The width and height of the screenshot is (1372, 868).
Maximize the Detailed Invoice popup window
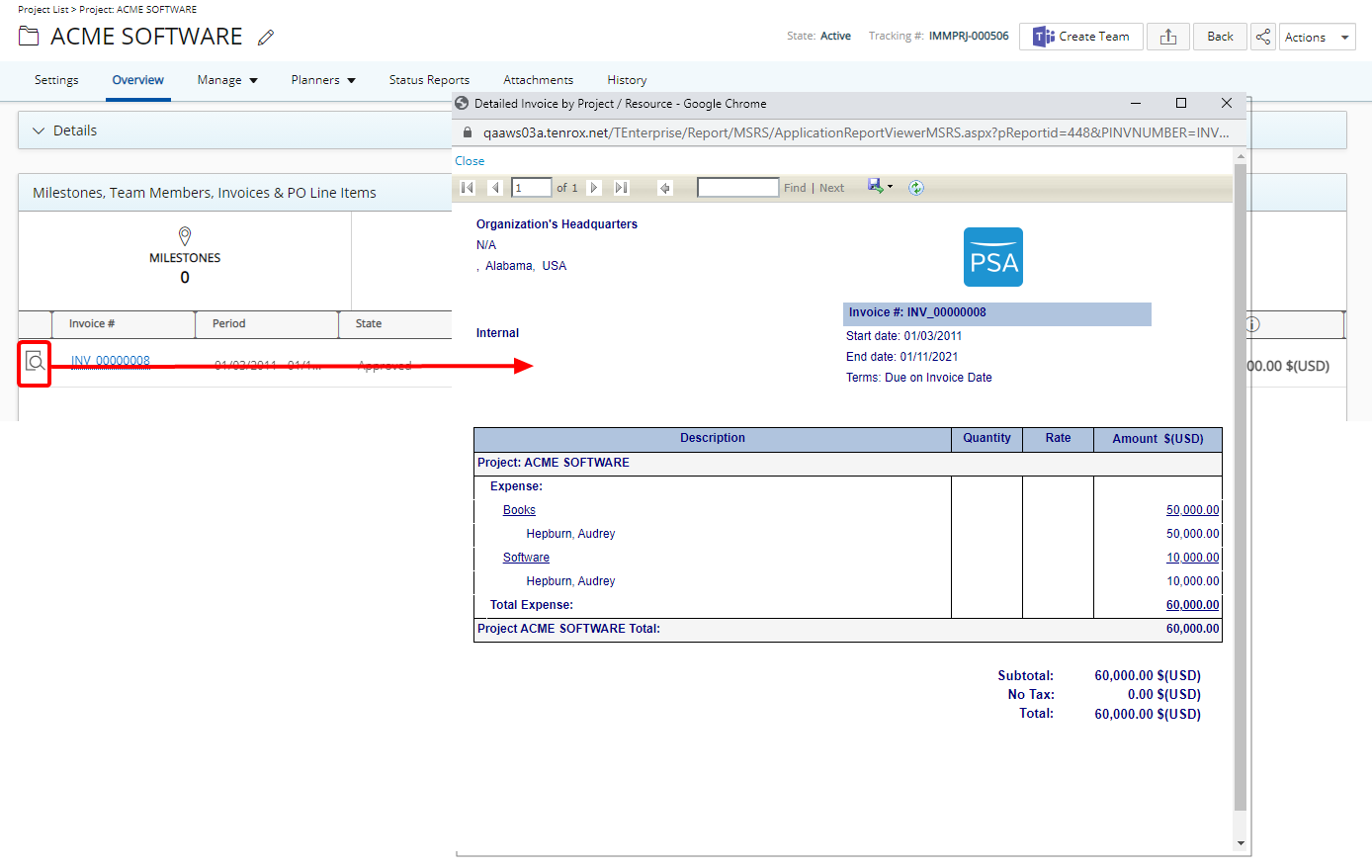(x=1181, y=103)
